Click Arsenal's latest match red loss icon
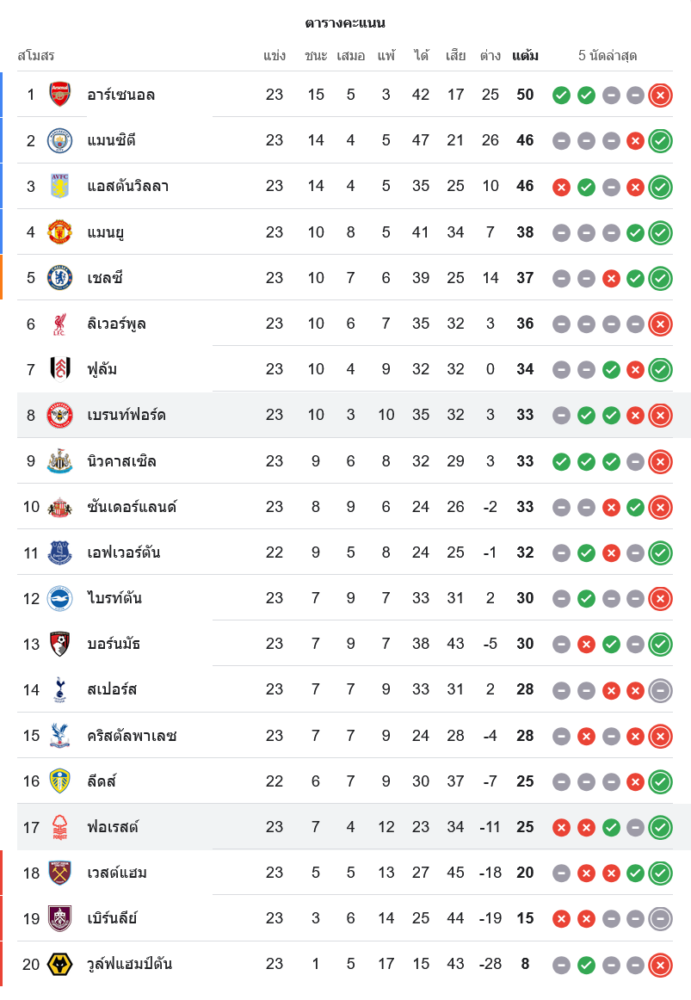 tap(660, 95)
